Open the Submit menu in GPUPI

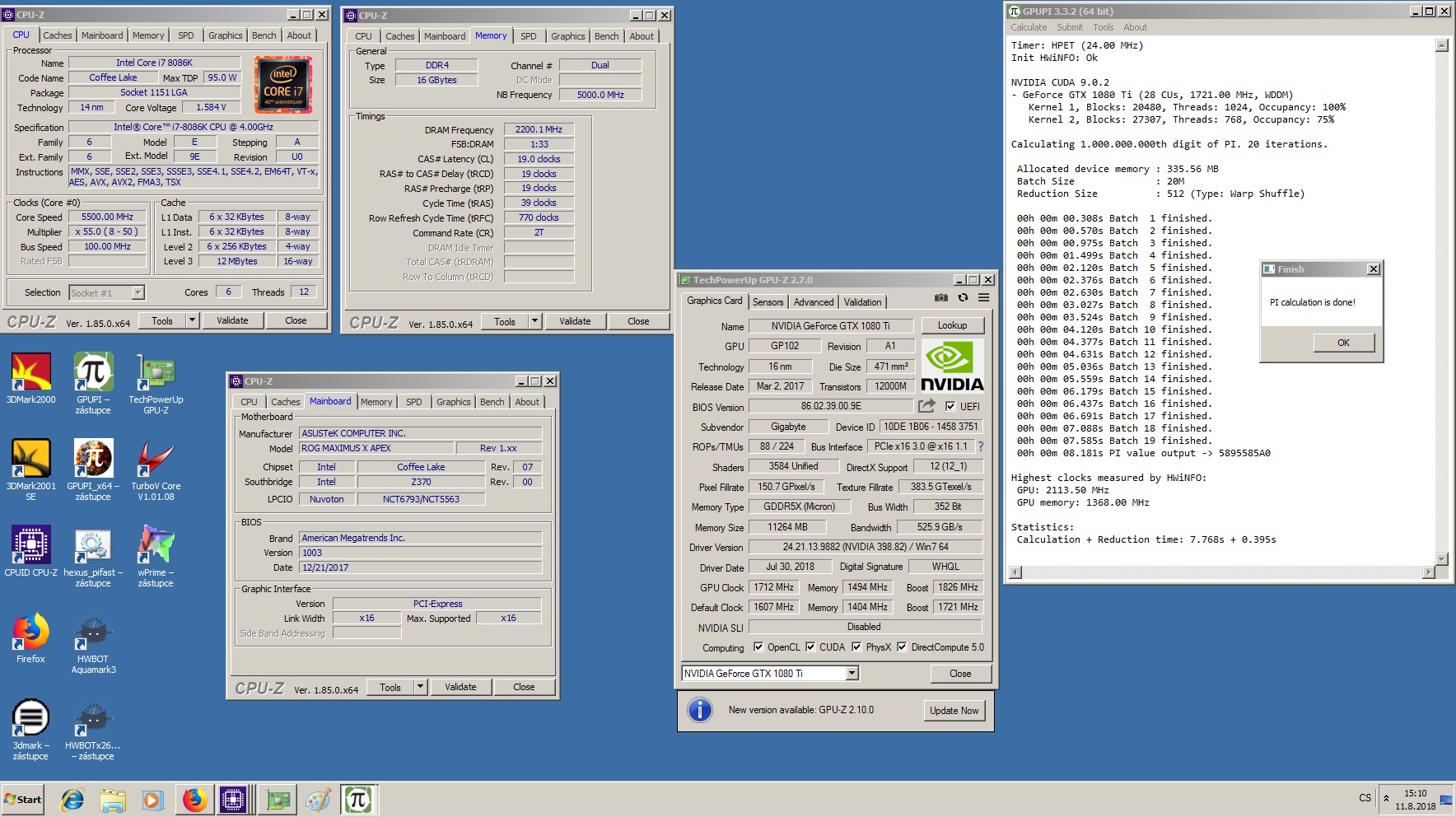[1070, 27]
